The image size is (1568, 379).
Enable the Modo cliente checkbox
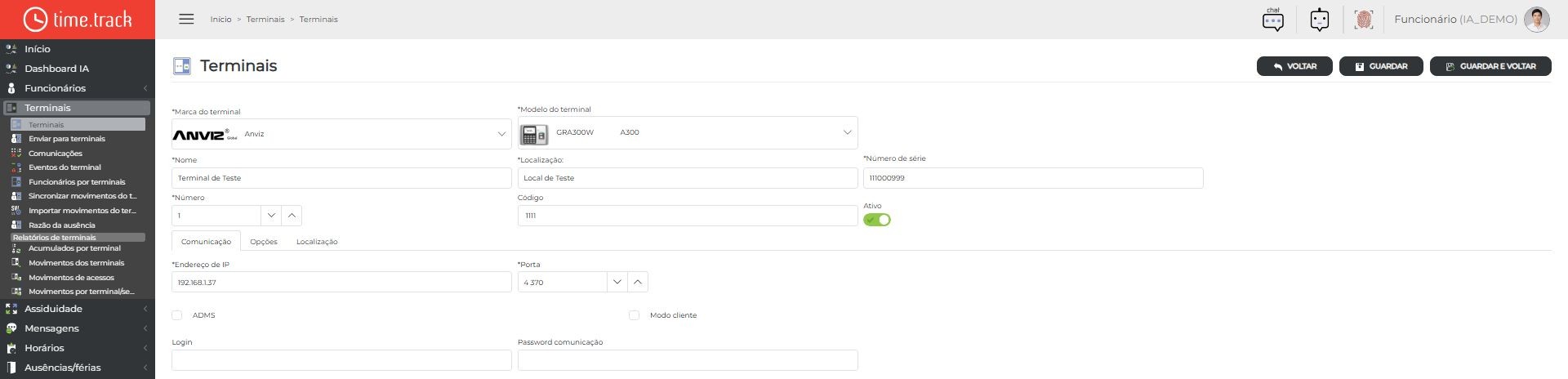point(634,315)
